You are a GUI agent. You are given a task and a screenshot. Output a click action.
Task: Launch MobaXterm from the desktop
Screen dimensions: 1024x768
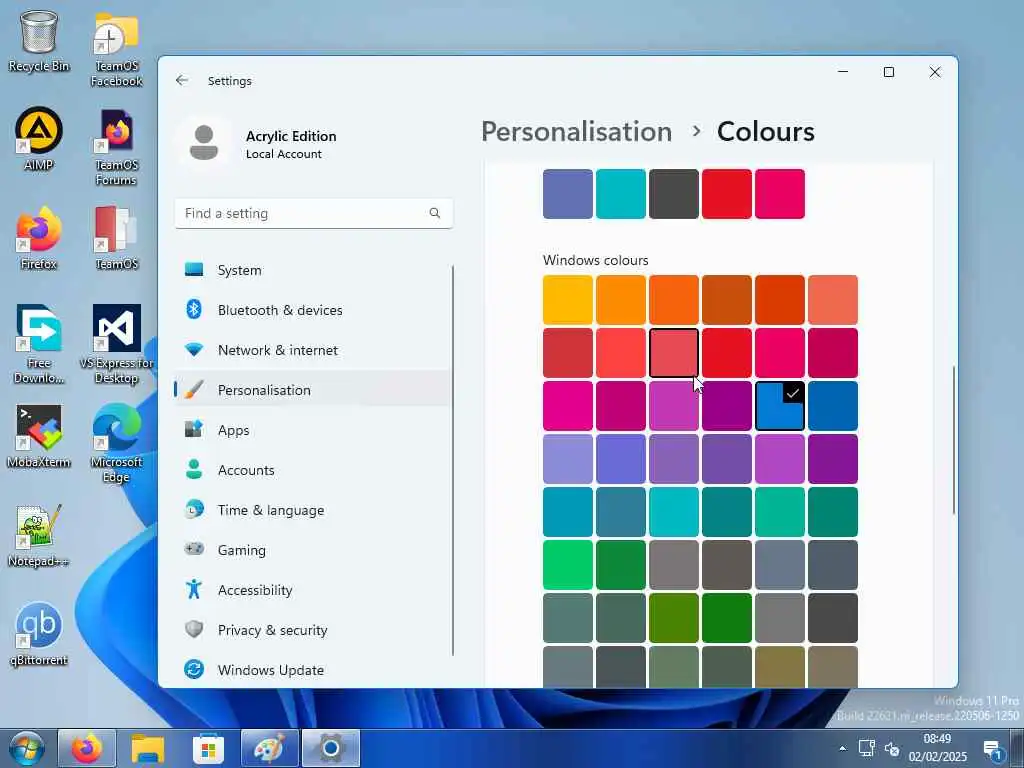39,436
